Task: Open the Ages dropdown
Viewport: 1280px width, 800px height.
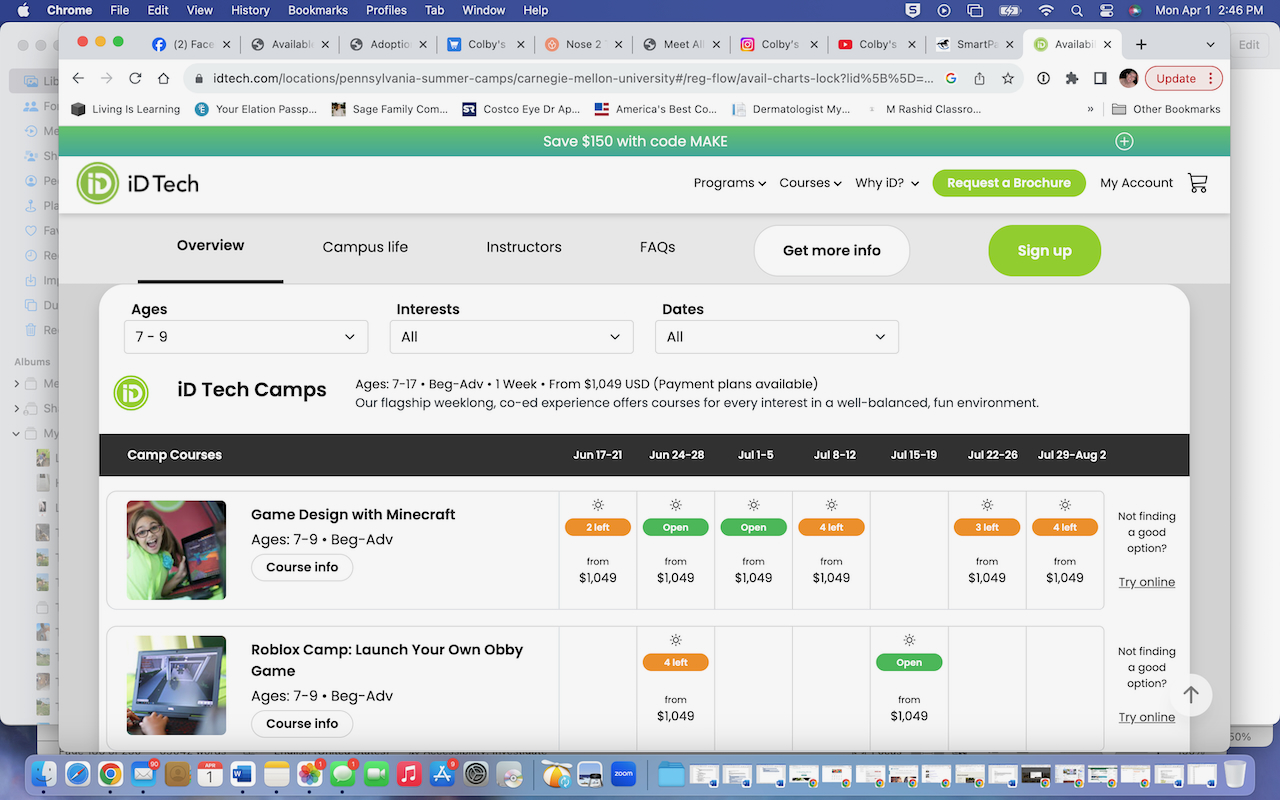Action: point(246,337)
